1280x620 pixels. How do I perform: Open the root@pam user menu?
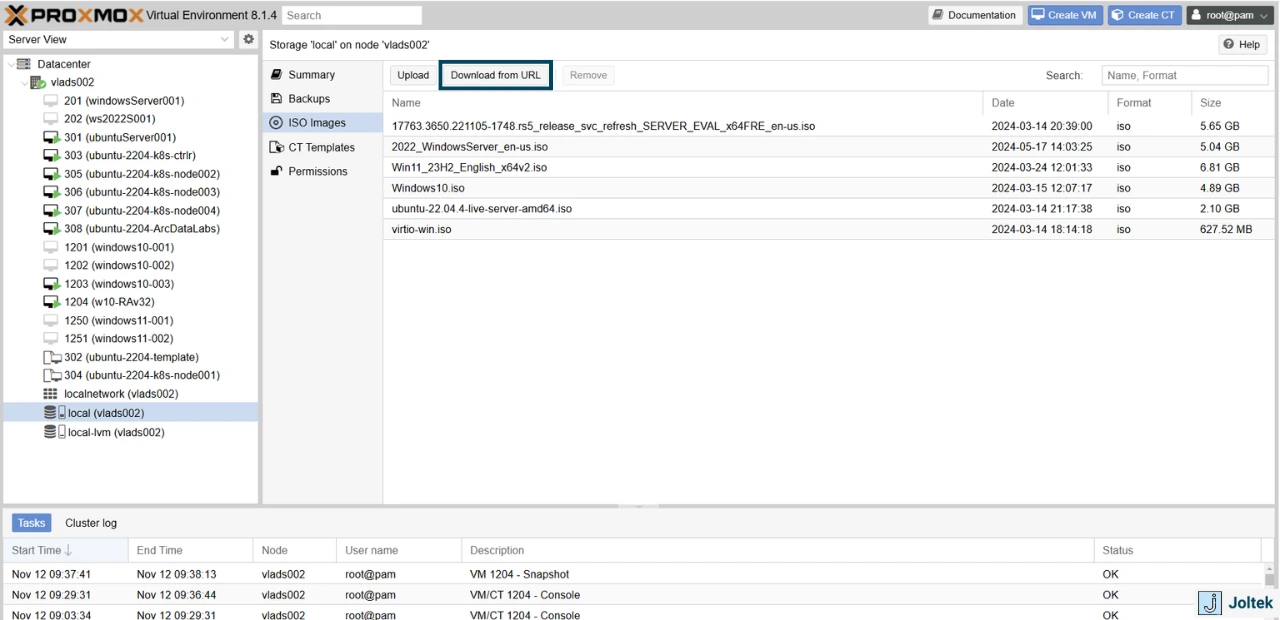[1228, 15]
